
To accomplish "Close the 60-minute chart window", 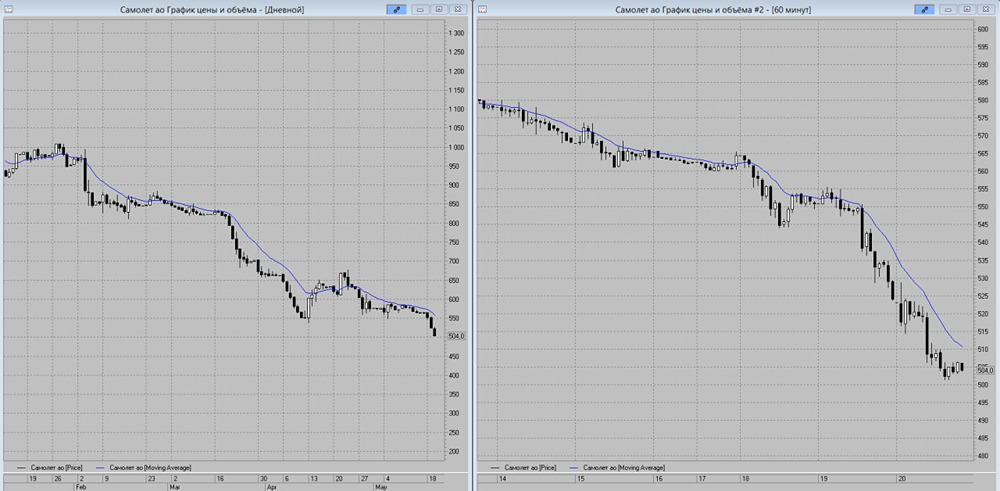I will tap(985, 10).
